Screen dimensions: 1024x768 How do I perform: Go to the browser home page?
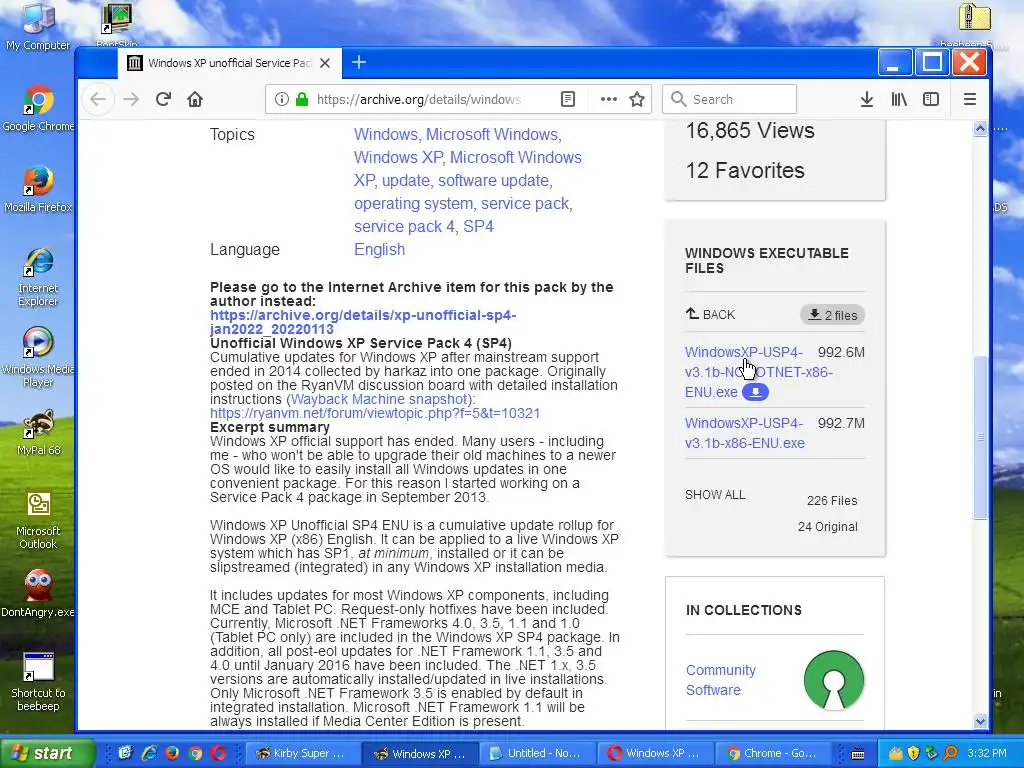[195, 99]
